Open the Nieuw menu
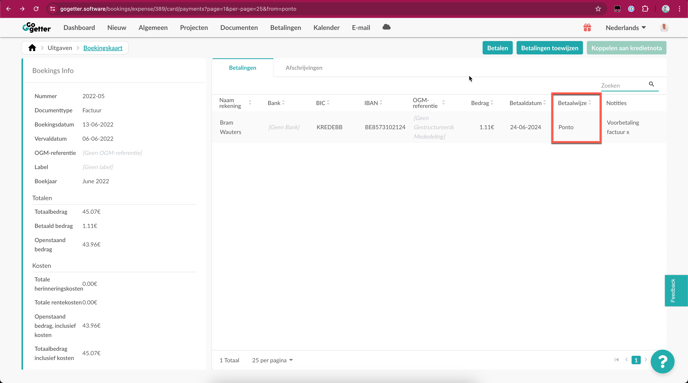This screenshot has width=688, height=383. coord(117,28)
